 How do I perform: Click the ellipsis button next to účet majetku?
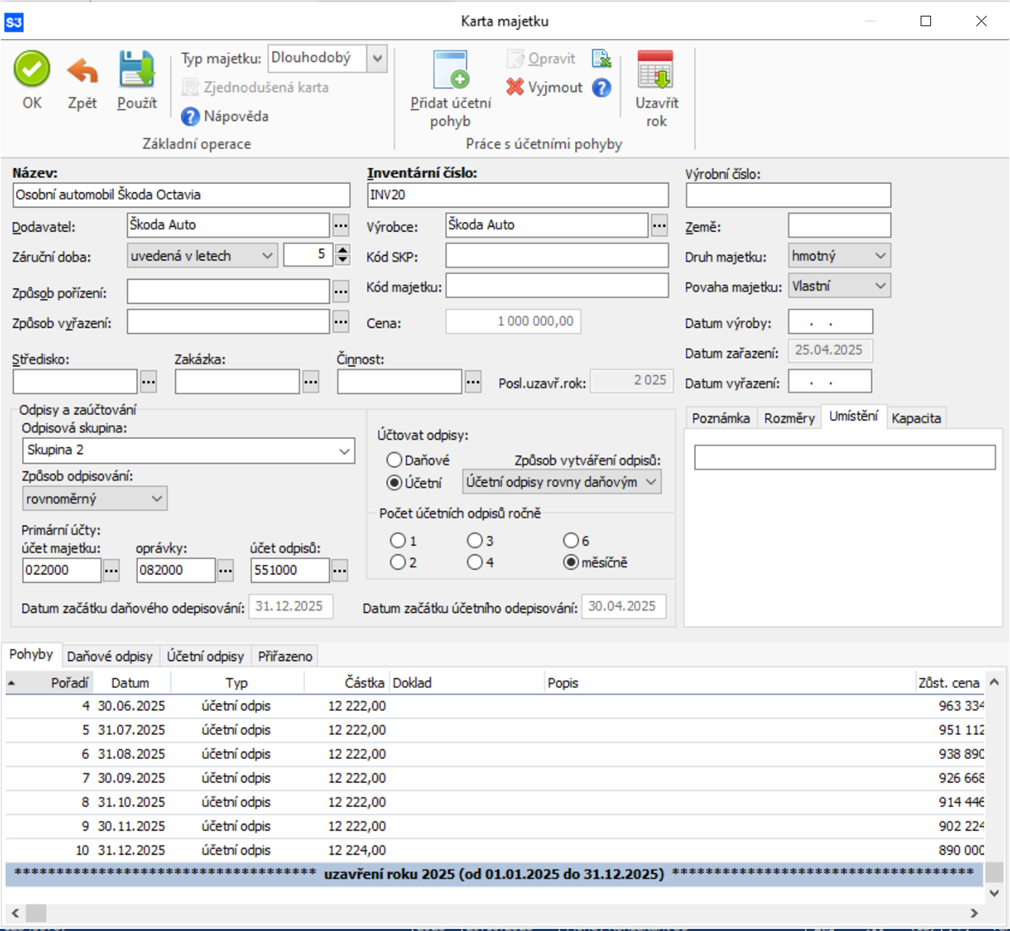(x=111, y=570)
